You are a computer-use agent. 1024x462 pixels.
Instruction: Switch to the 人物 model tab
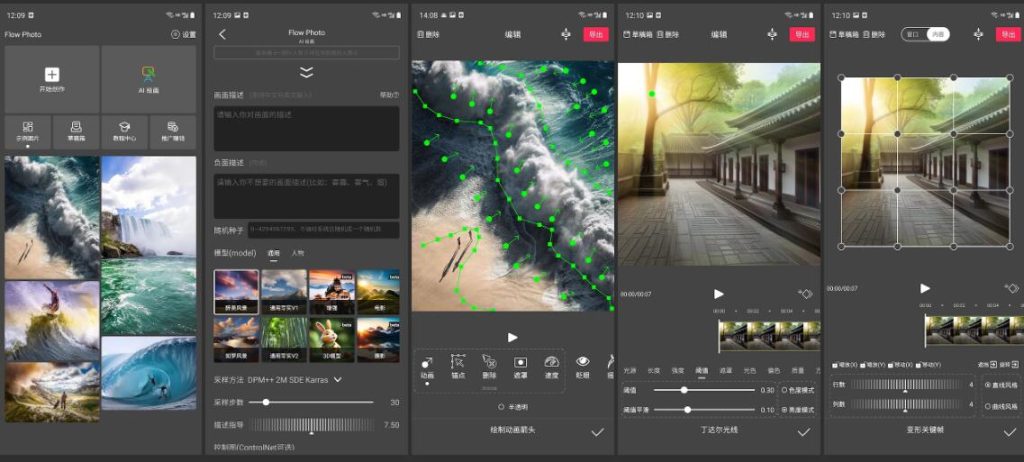click(298, 254)
